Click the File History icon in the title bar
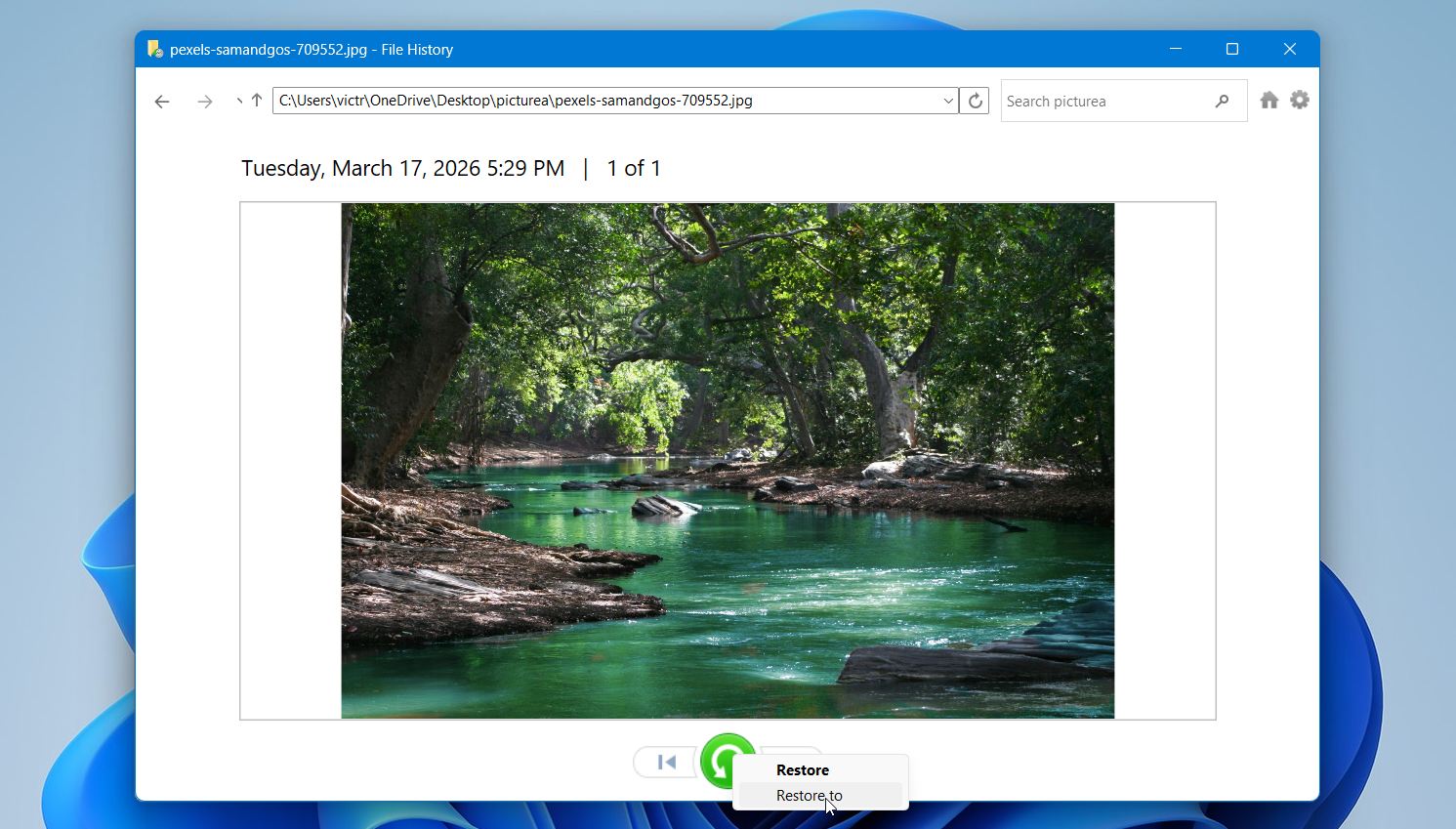This screenshot has width=1456, height=829. pyautogui.click(x=153, y=49)
